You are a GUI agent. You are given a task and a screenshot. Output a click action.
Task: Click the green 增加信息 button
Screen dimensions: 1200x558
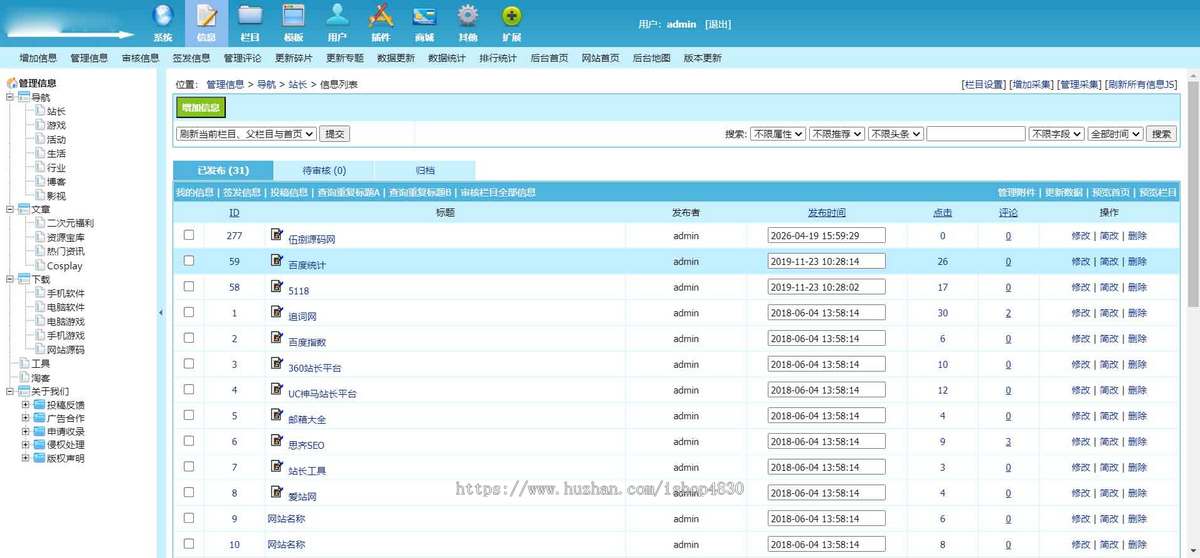201,108
